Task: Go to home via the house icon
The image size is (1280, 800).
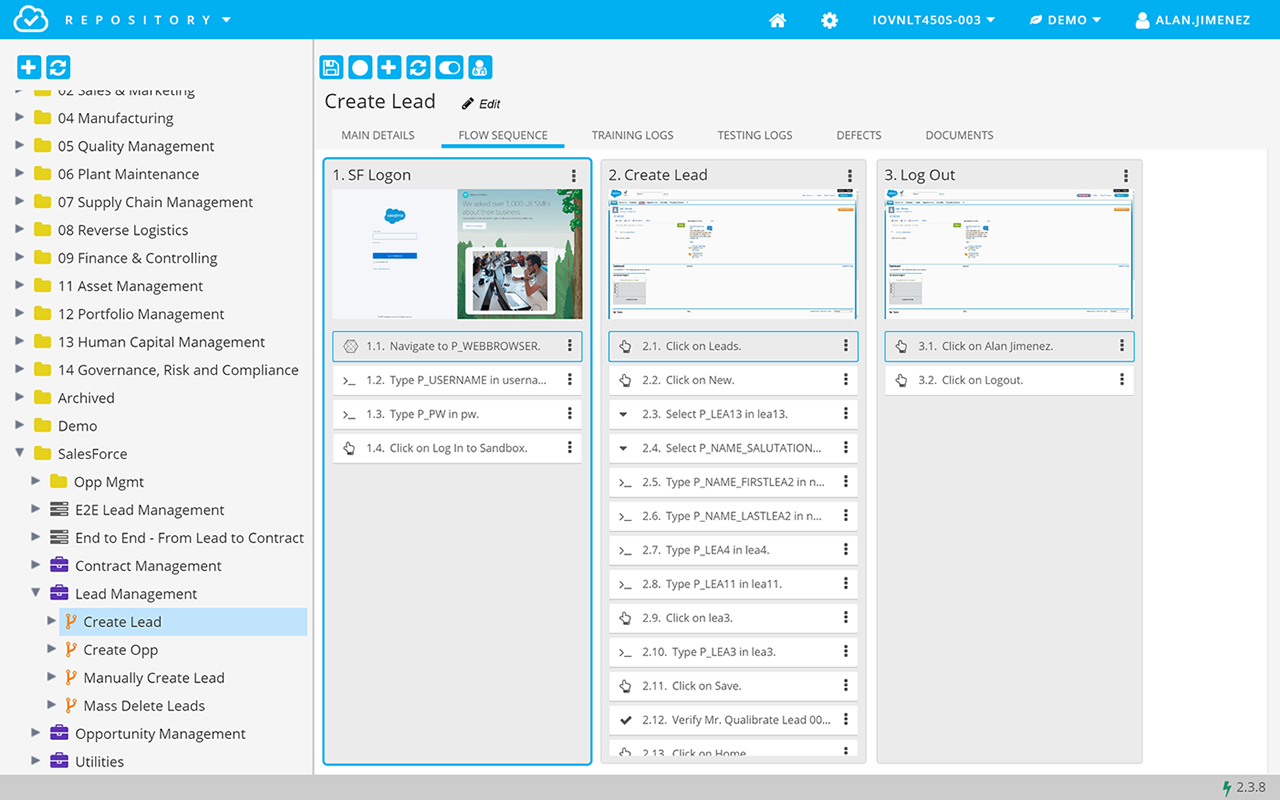Action: point(777,20)
